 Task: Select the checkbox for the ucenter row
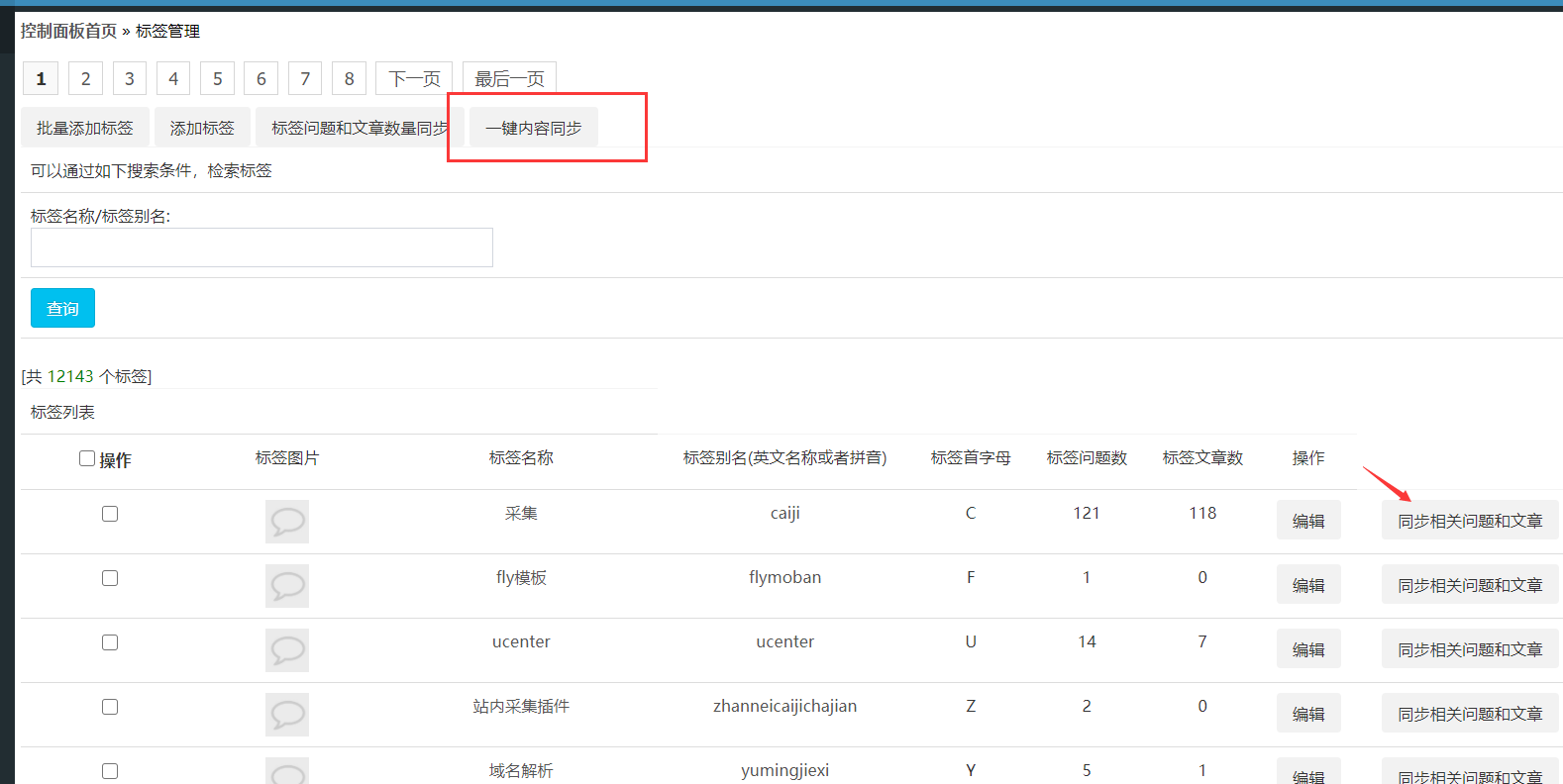click(110, 642)
